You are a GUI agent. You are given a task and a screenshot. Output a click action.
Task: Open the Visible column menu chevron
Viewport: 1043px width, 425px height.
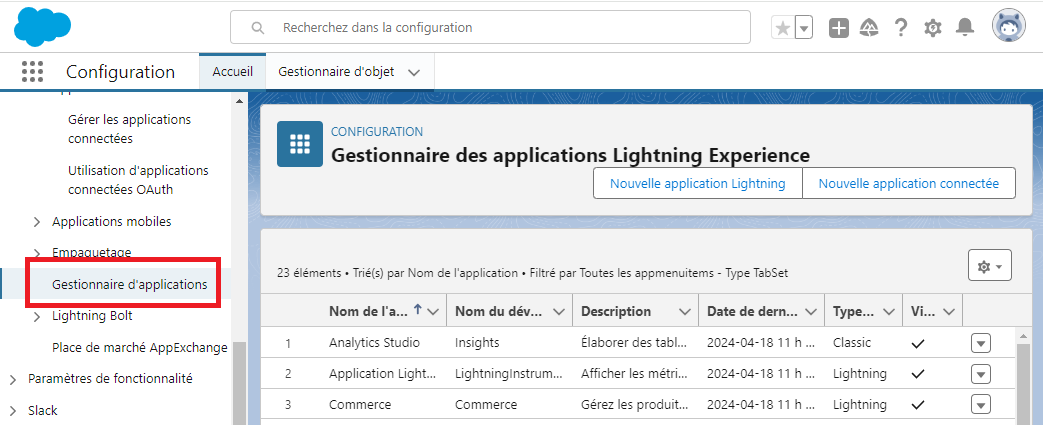pyautogui.click(x=949, y=311)
